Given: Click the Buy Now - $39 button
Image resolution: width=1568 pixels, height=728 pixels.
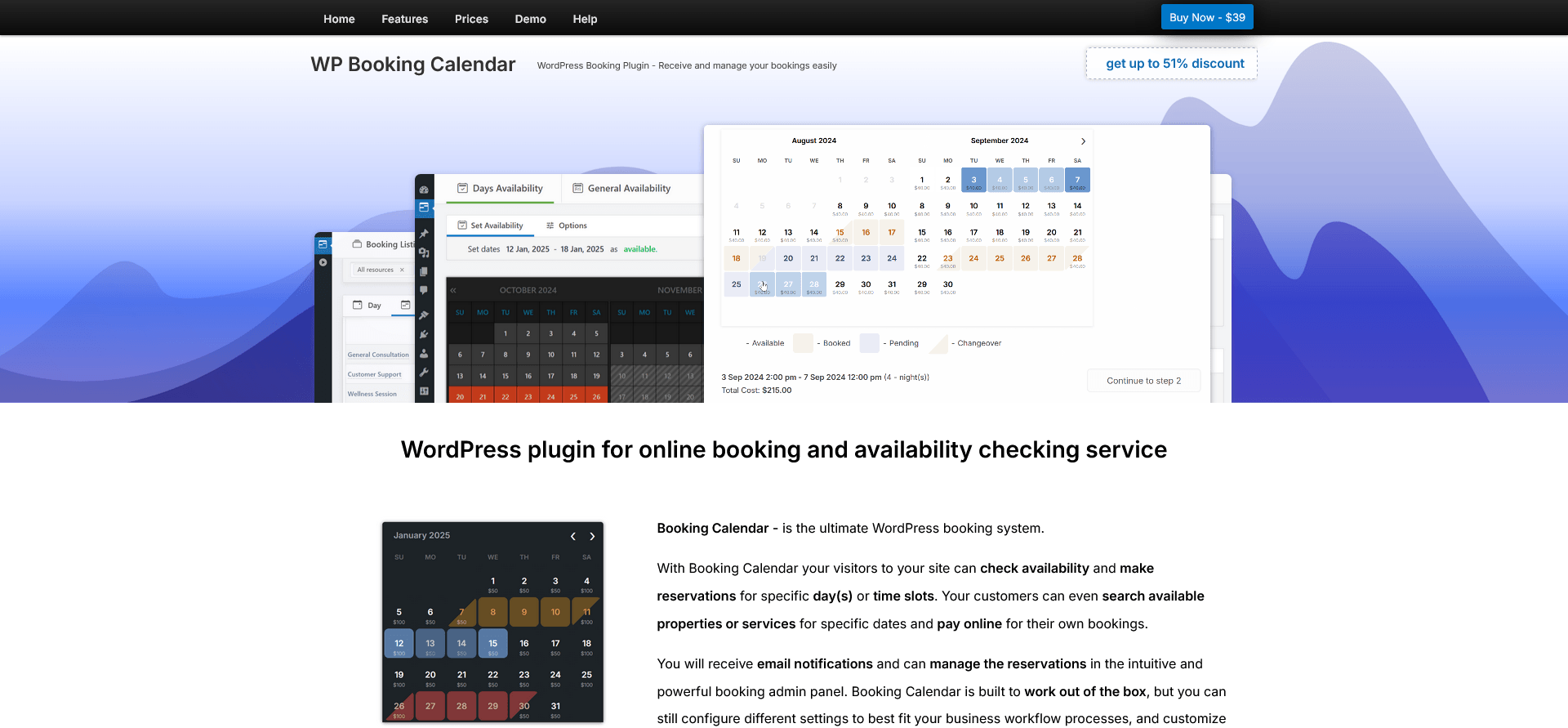Looking at the screenshot, I should pos(1207,17).
